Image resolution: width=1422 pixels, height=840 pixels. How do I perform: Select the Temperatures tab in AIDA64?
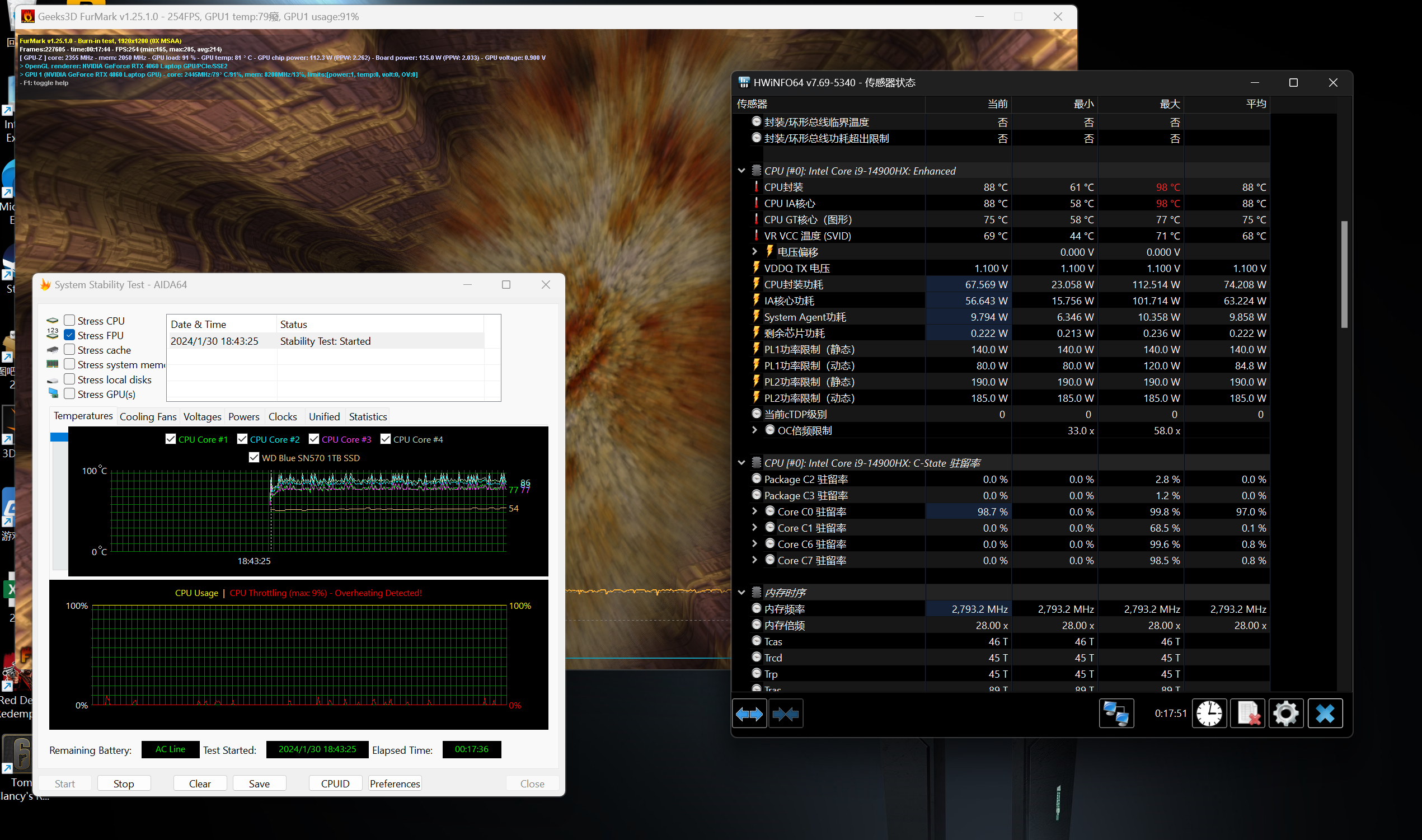tap(82, 416)
